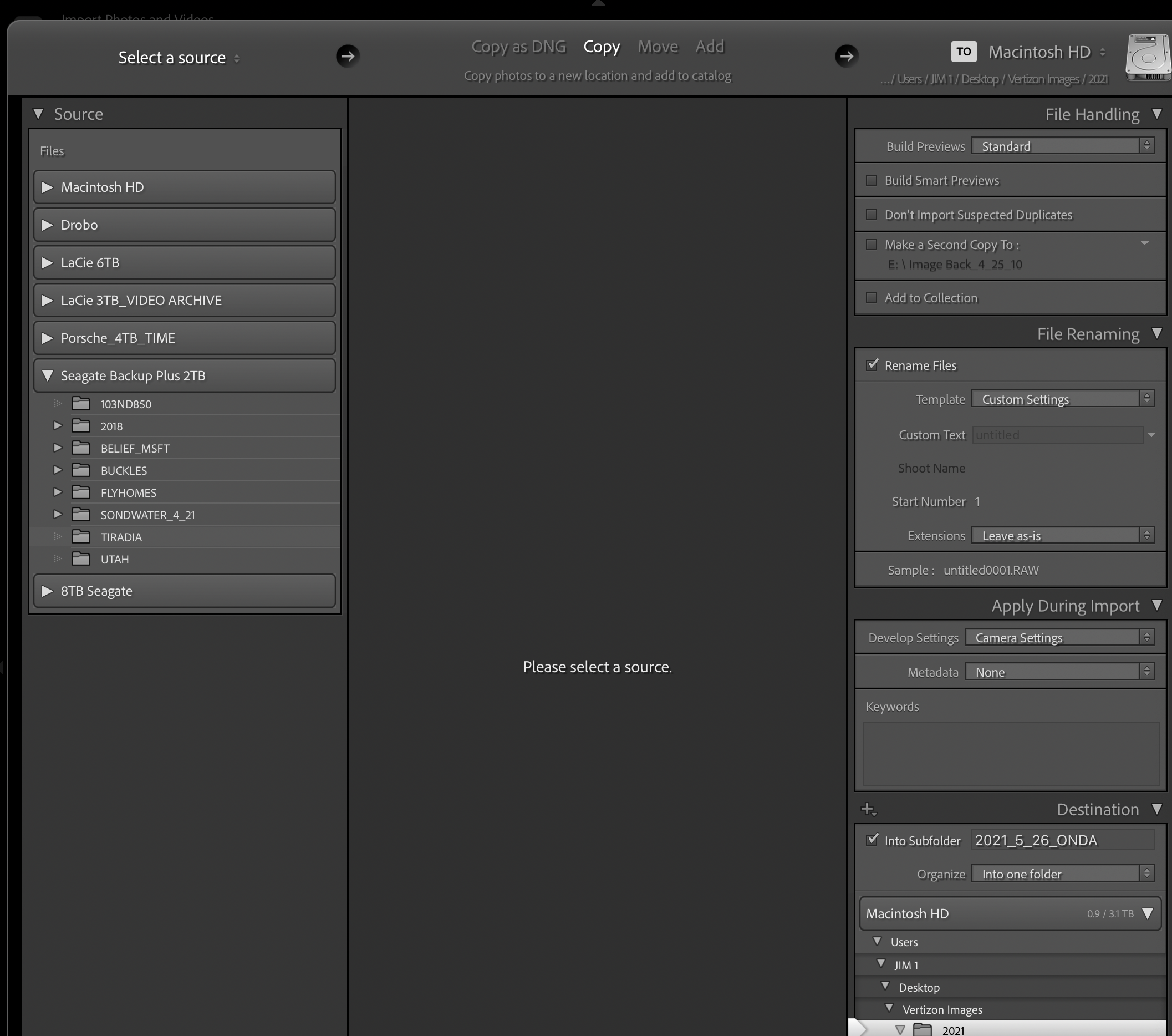Click the source arrow icon

(x=348, y=55)
